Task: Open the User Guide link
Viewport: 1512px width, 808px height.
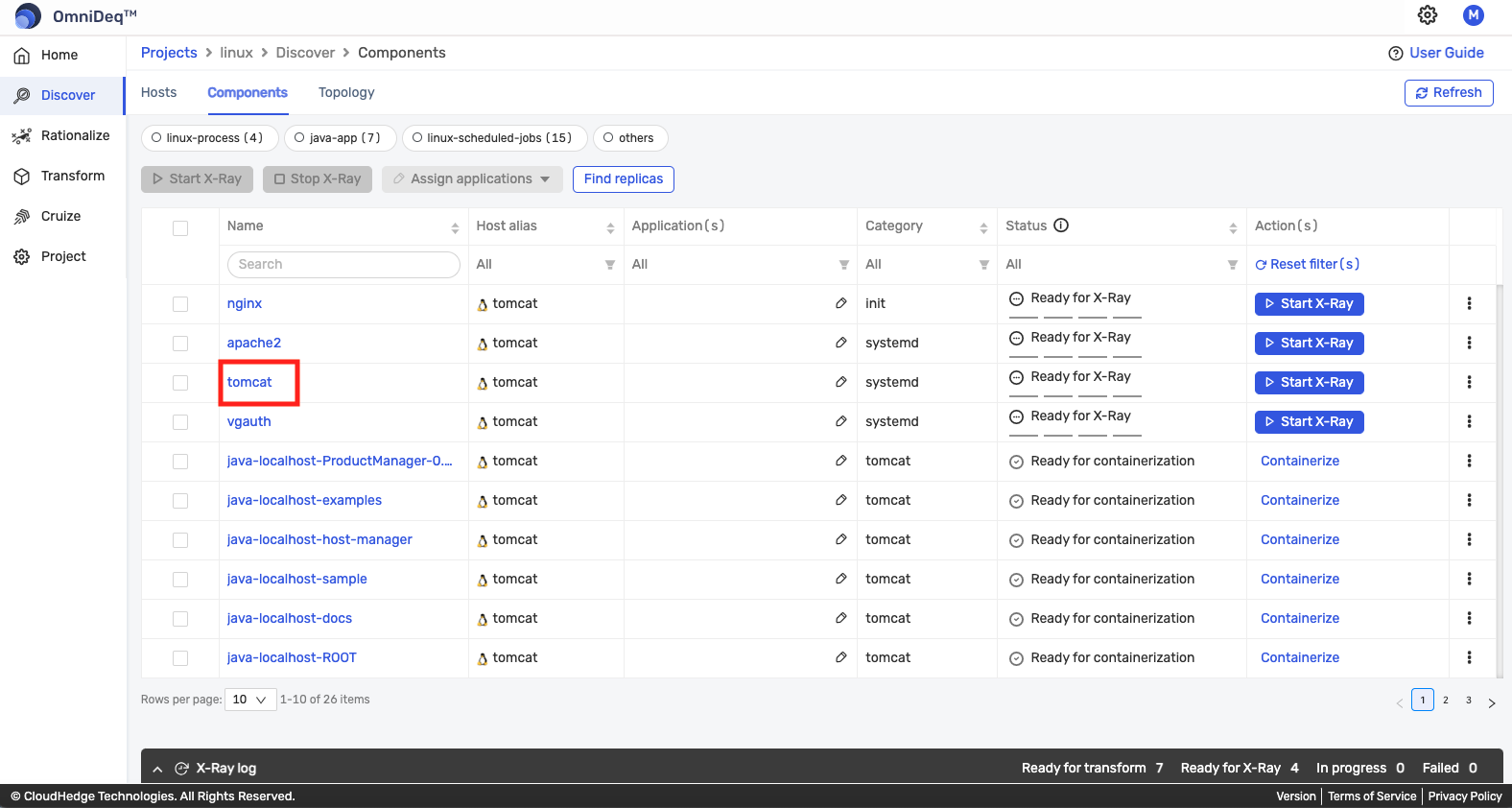Action: pos(1436,53)
